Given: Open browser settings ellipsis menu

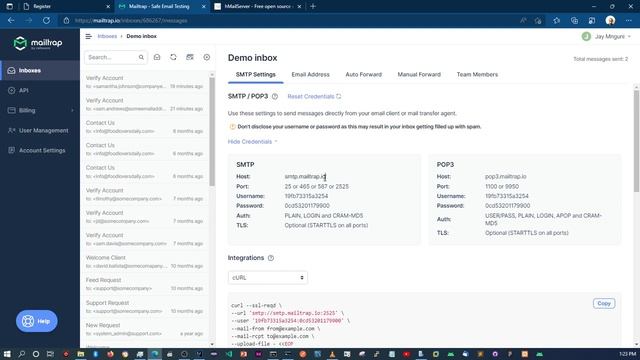Looking at the screenshot, I should (629, 20).
